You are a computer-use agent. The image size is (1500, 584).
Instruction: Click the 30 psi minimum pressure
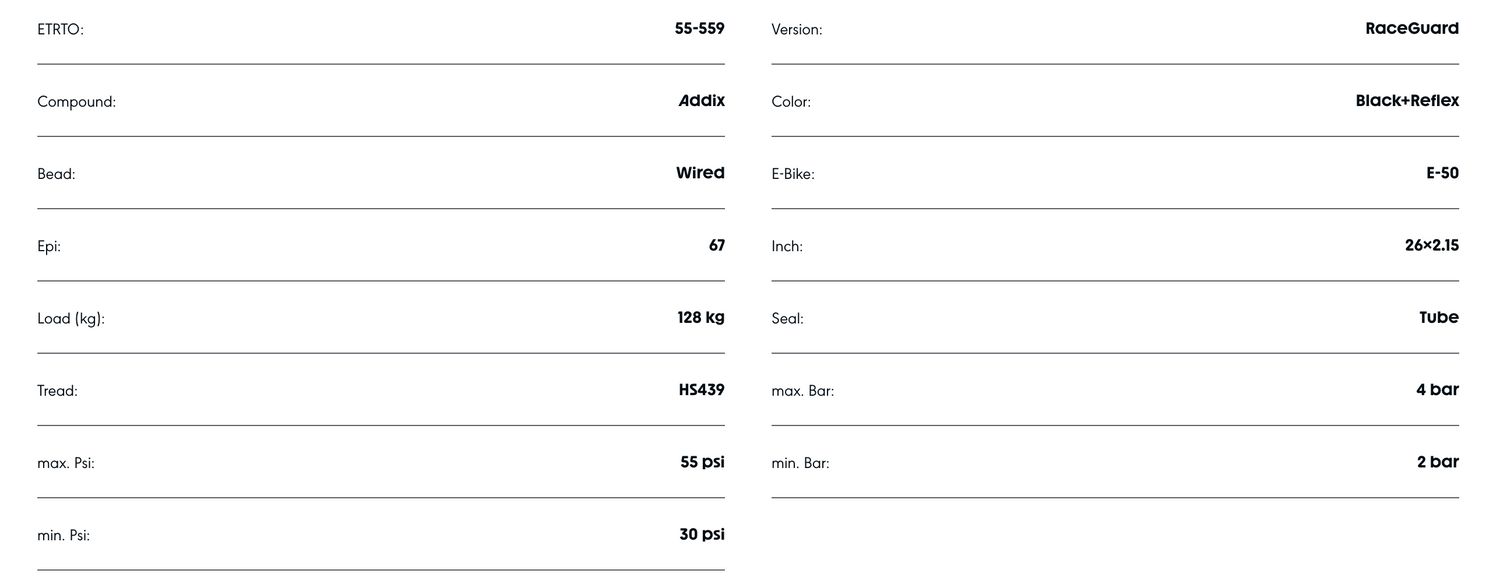click(x=702, y=534)
